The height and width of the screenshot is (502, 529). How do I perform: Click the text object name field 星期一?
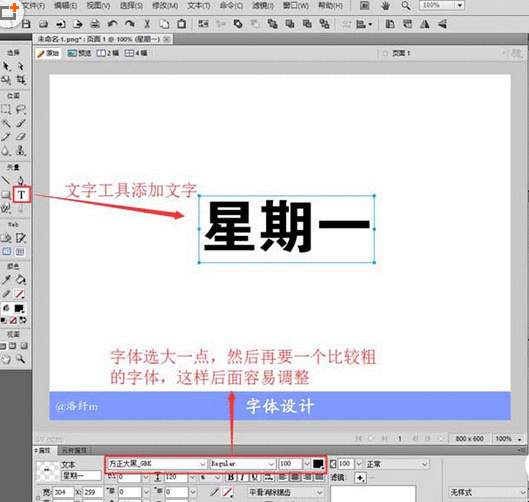pyautogui.click(x=81, y=476)
